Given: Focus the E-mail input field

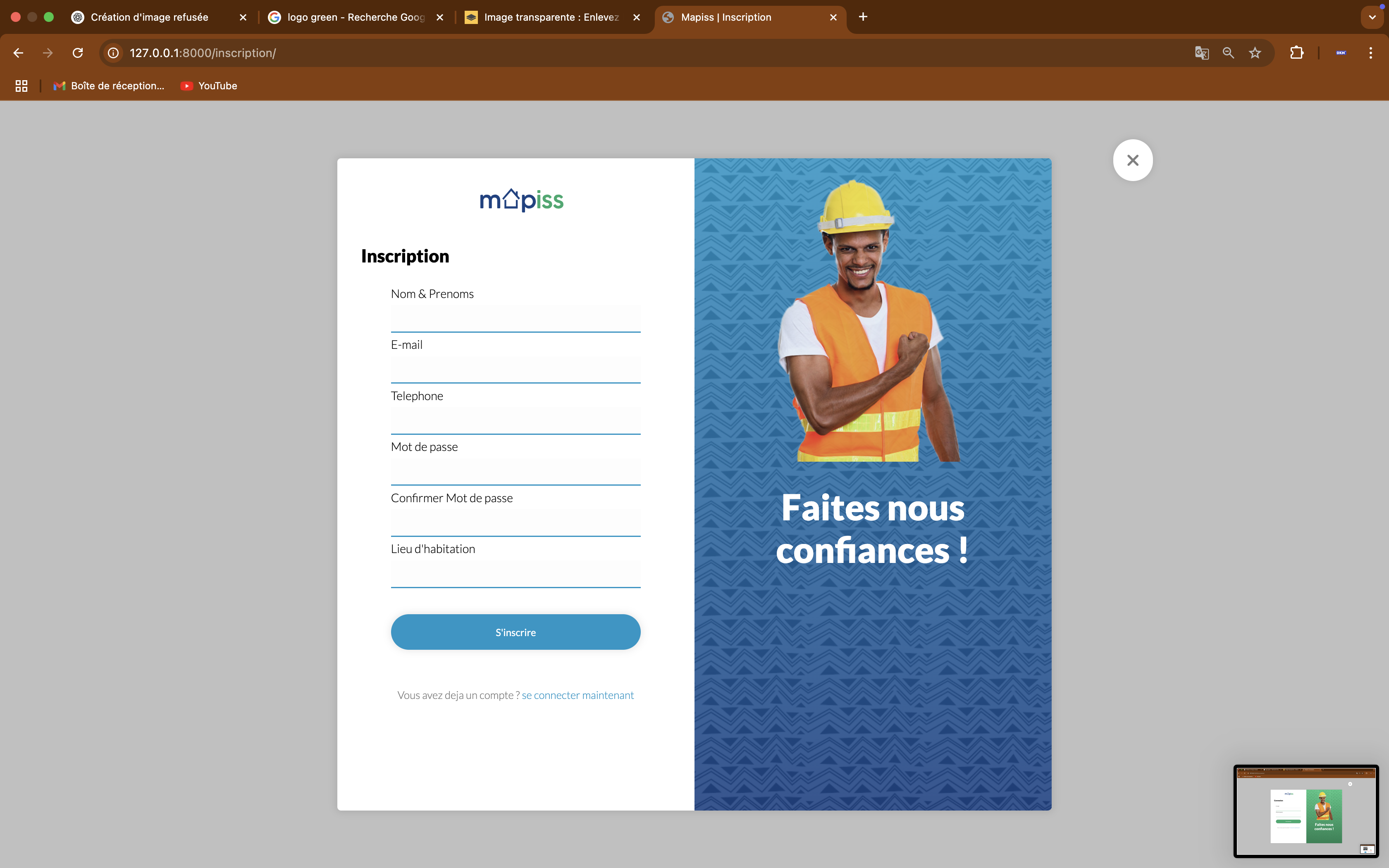Looking at the screenshot, I should [516, 369].
